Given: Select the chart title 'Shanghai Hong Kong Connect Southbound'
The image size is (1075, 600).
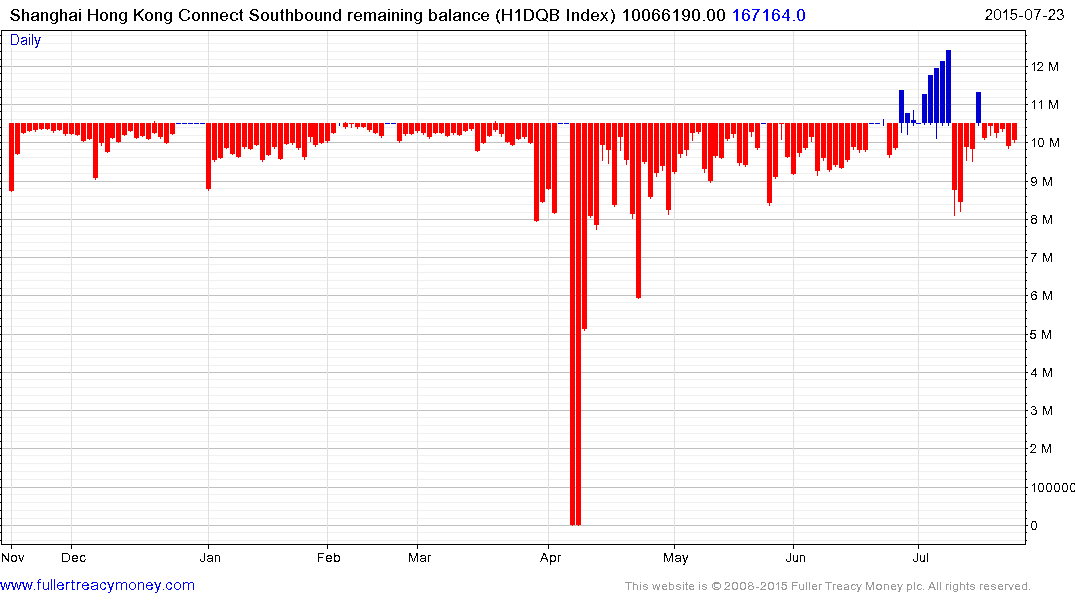Looking at the screenshot, I should point(177,15).
